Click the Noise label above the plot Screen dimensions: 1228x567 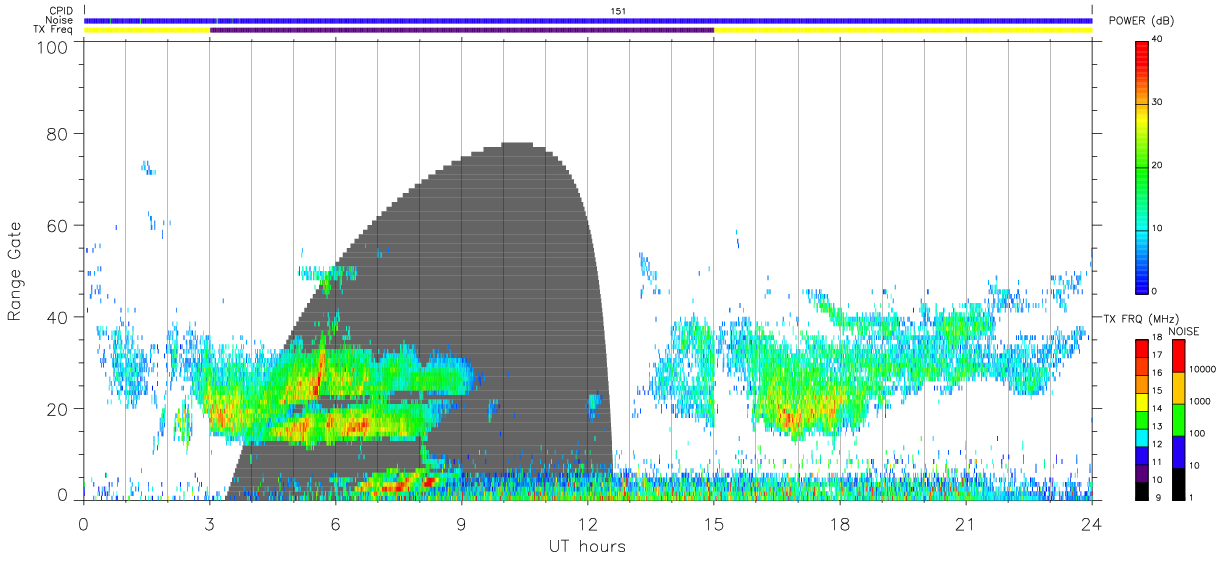tap(60, 20)
